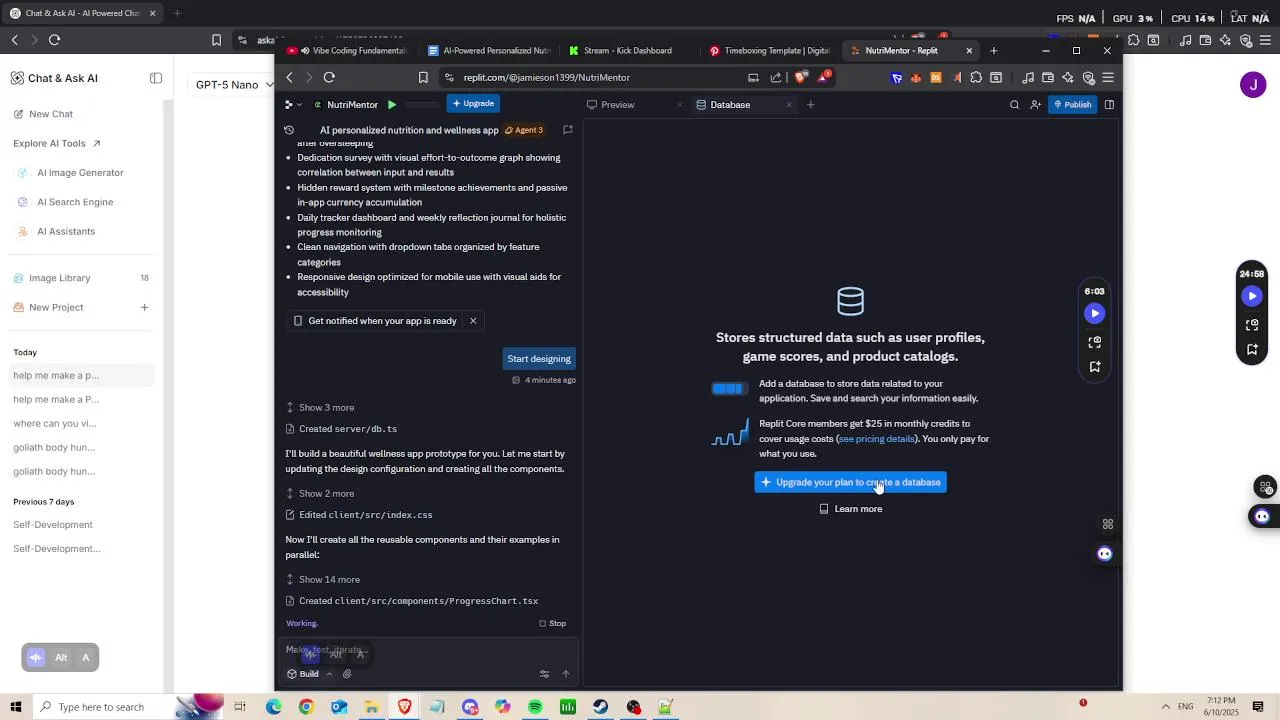Click Upgrade your plan to create a database

click(x=850, y=482)
